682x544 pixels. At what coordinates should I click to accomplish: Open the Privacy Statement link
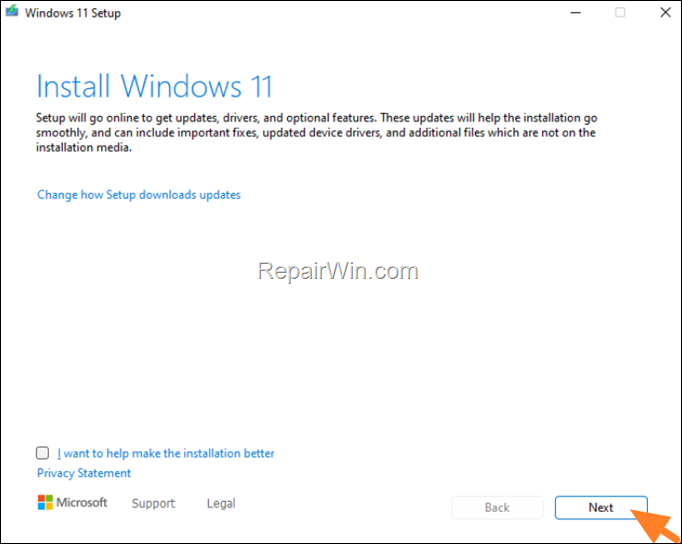[84, 473]
